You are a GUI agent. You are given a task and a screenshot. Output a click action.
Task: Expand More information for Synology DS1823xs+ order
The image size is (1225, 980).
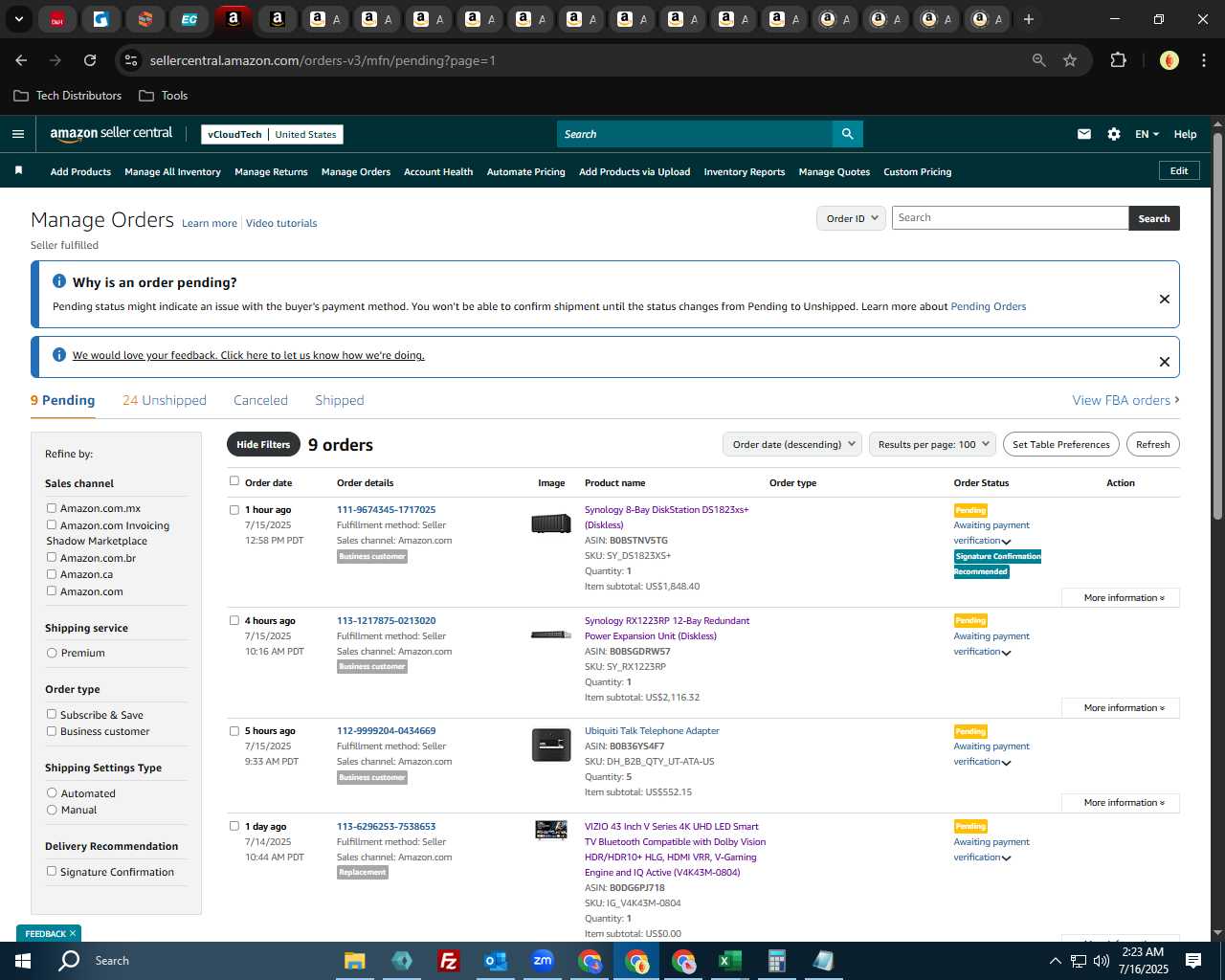click(1121, 597)
